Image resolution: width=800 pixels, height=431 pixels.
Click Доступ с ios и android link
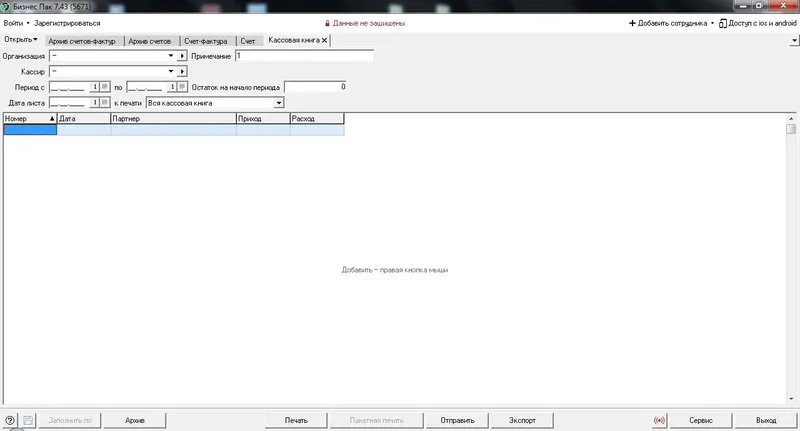point(758,23)
